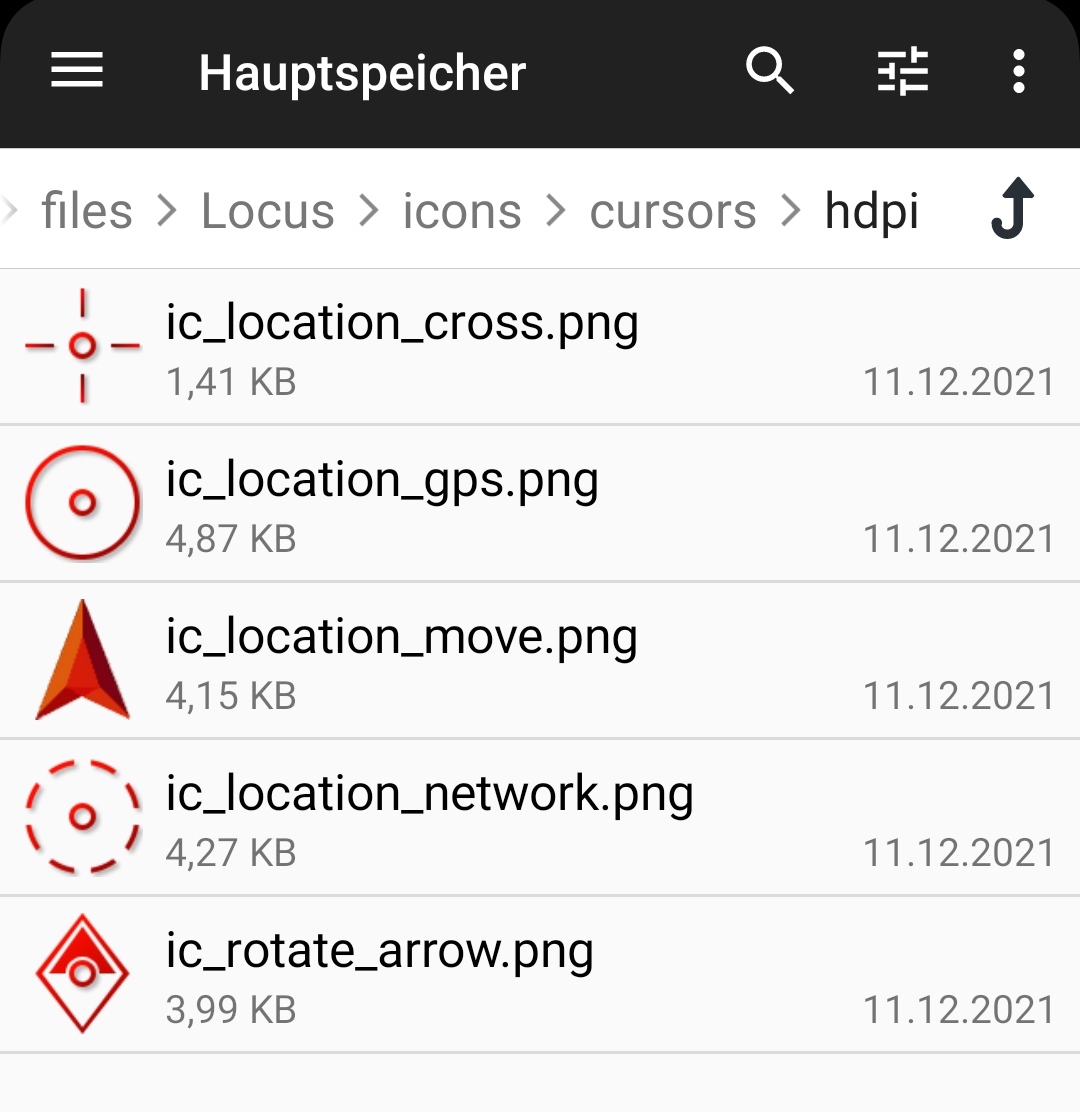Tap the orange arrow icon of ic_location_move

click(x=83, y=660)
